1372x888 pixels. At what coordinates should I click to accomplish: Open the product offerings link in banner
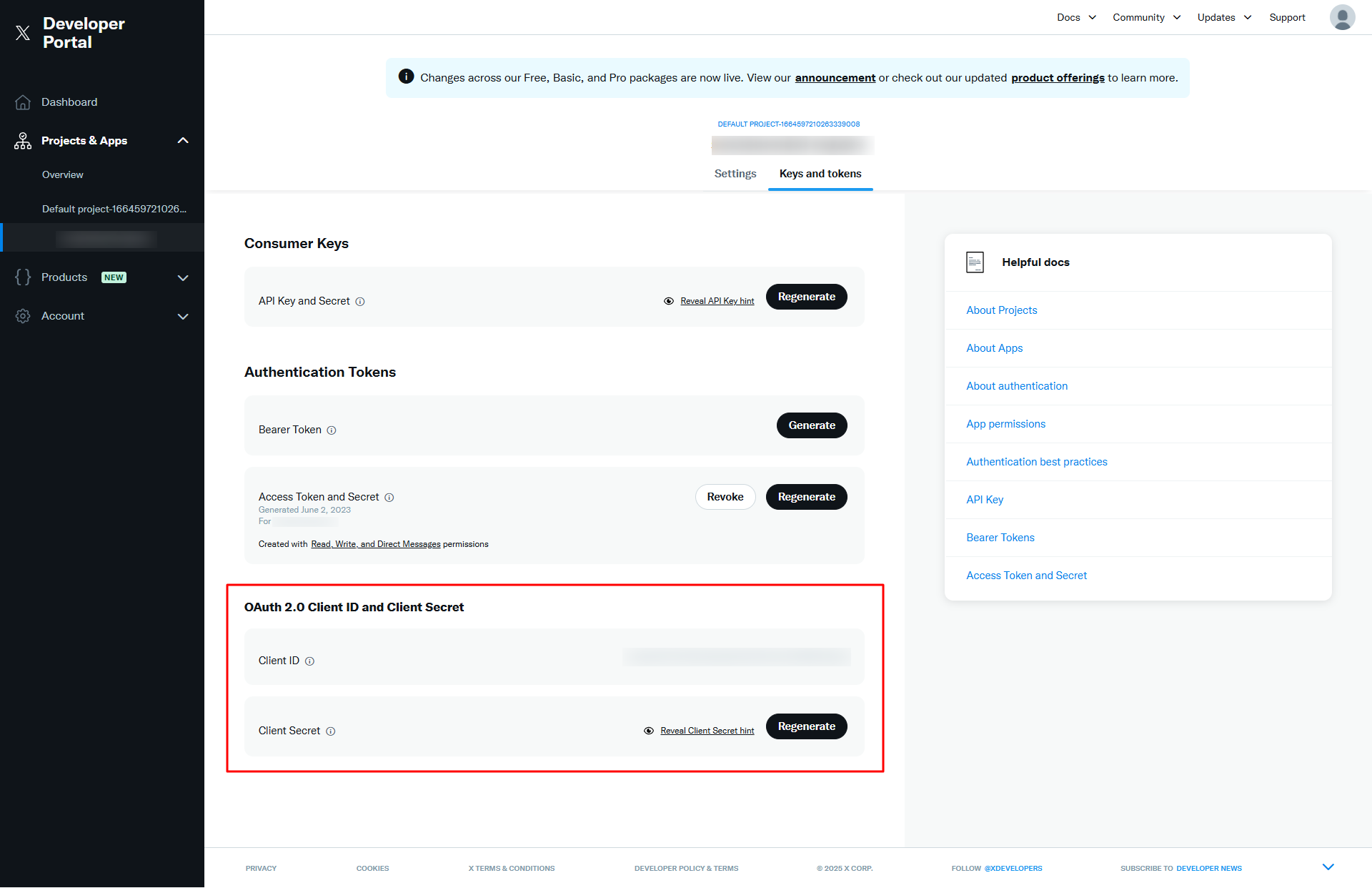[1058, 78]
